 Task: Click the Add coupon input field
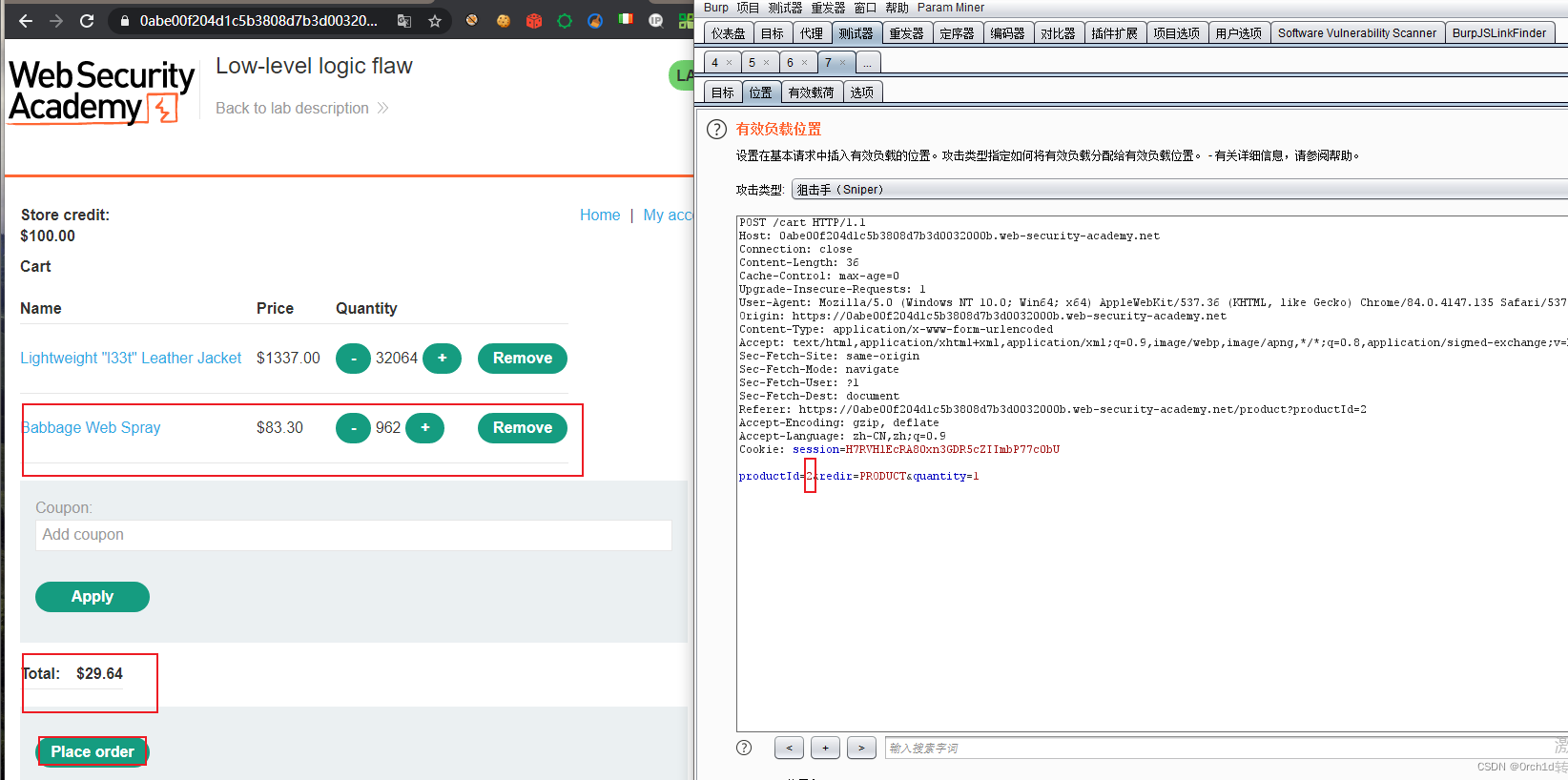tap(354, 535)
